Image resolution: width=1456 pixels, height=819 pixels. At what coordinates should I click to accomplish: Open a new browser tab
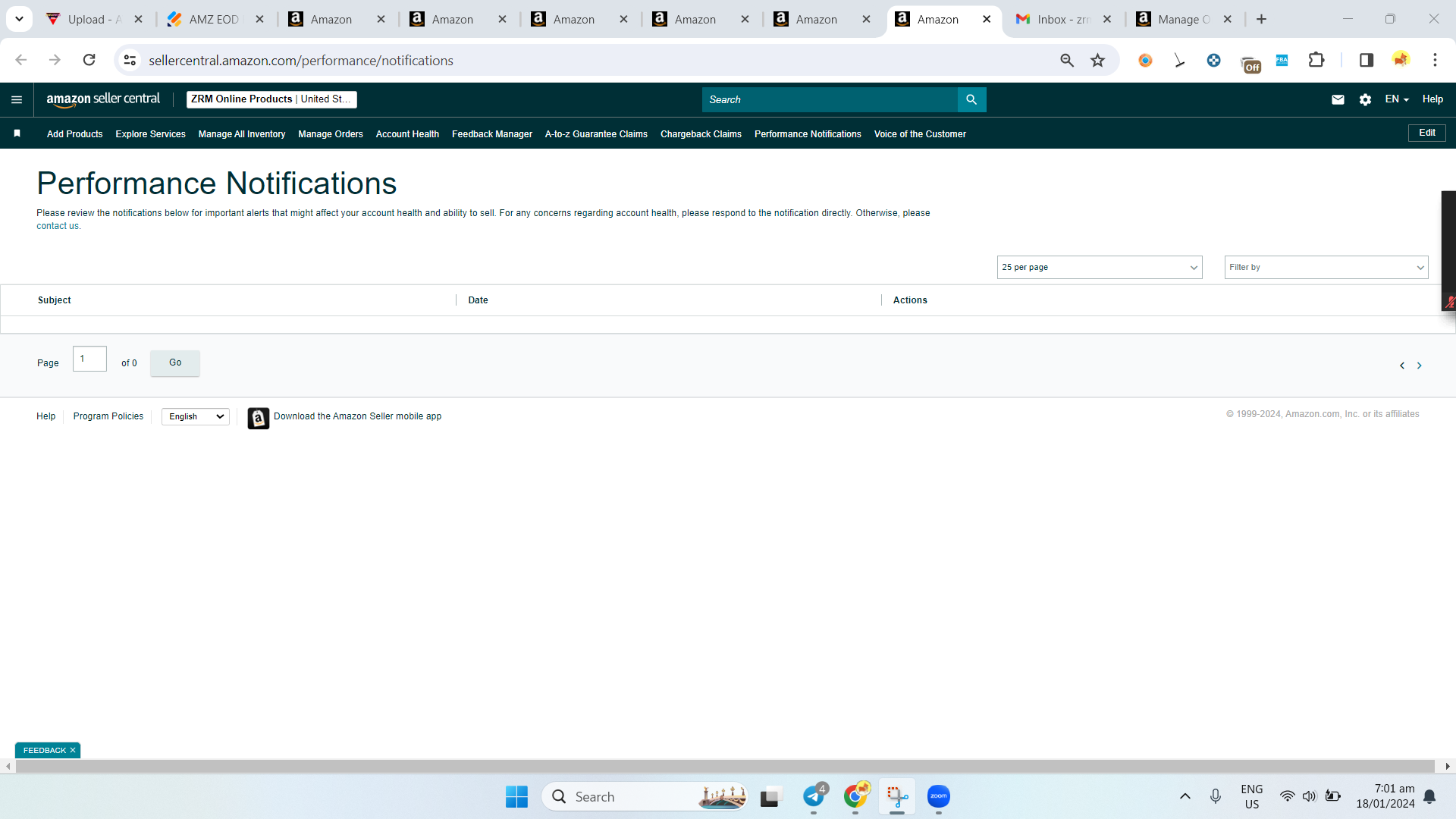point(1261,19)
